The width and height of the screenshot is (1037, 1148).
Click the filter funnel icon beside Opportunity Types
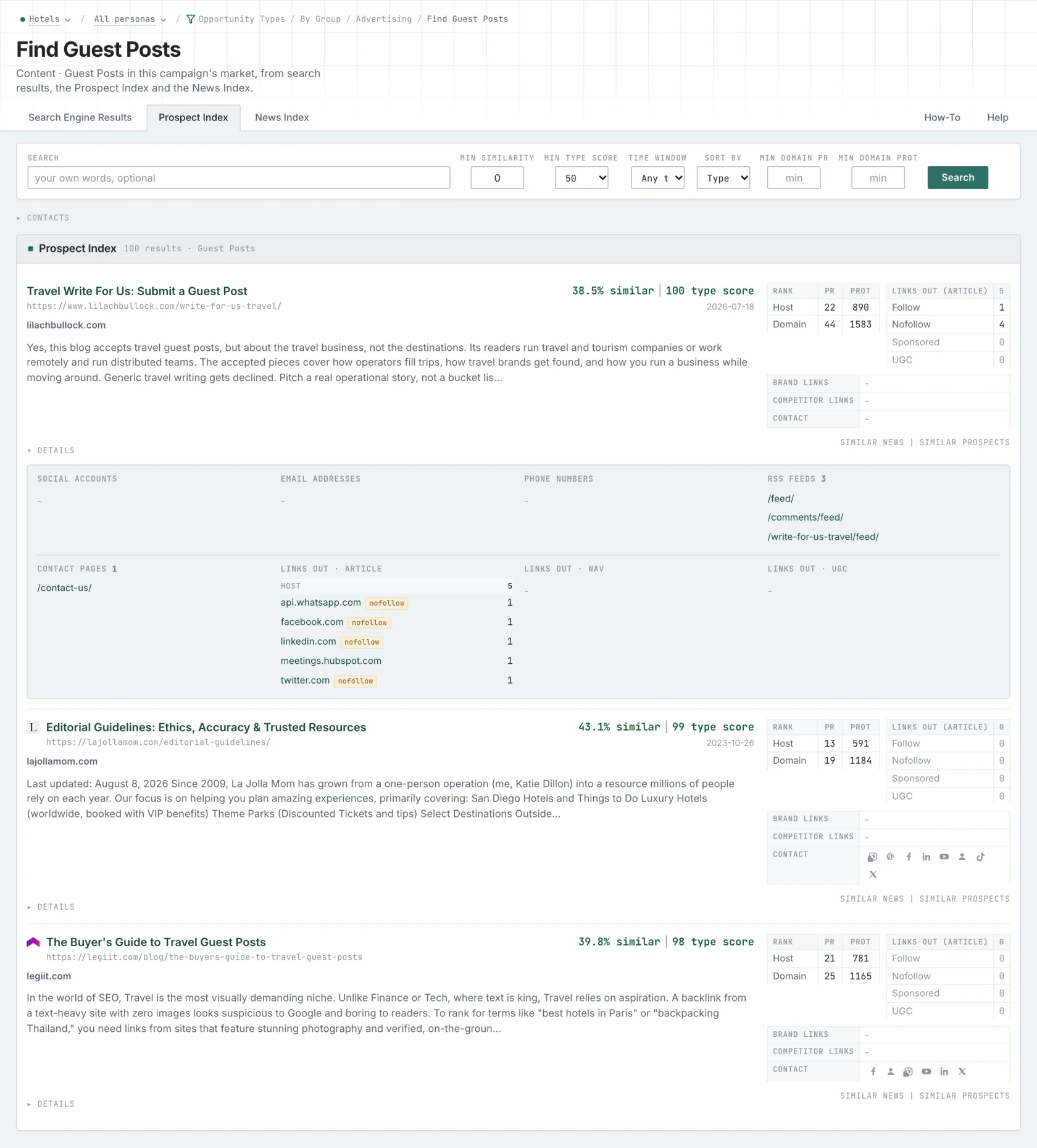191,19
